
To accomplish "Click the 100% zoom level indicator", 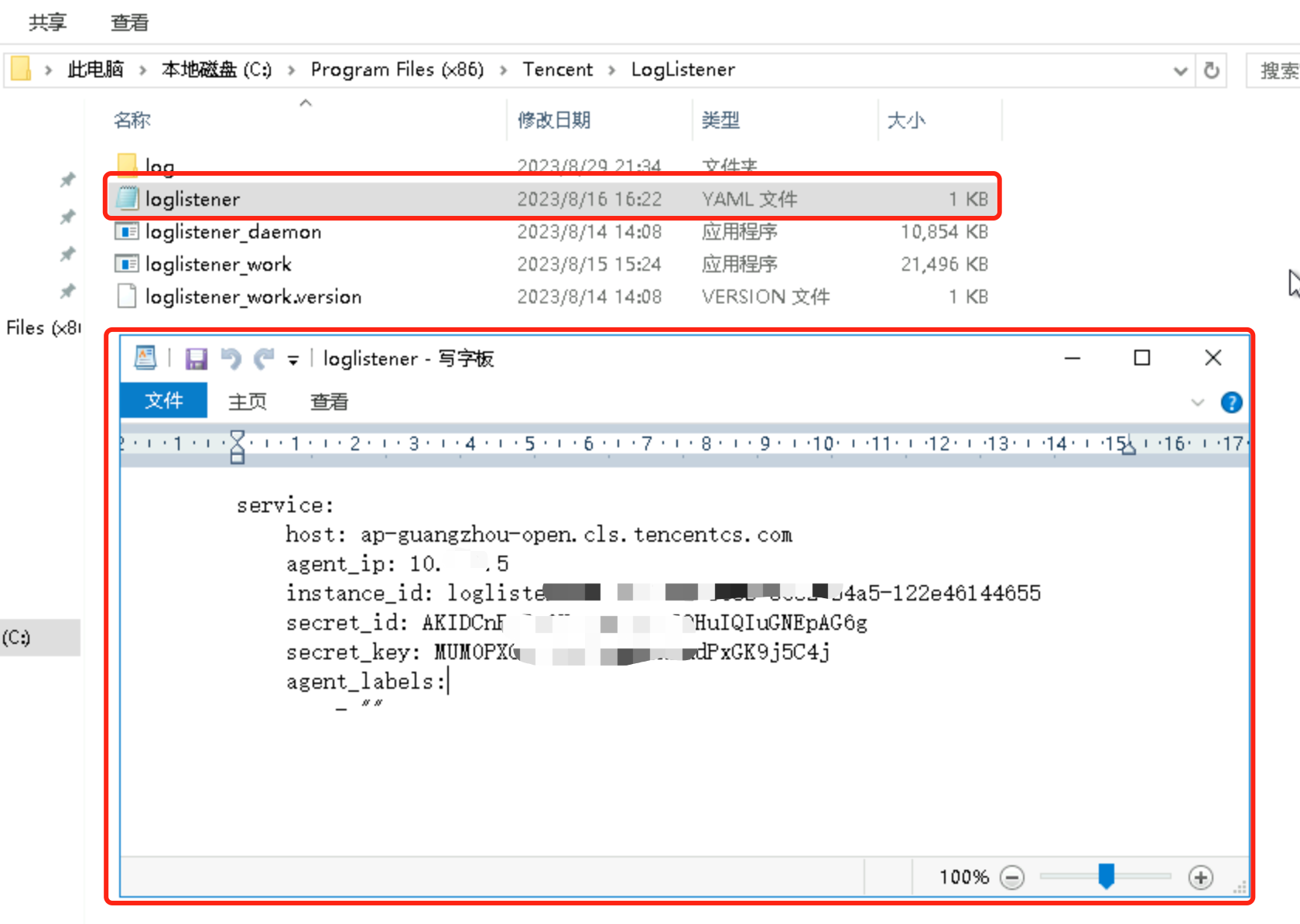I will point(964,878).
